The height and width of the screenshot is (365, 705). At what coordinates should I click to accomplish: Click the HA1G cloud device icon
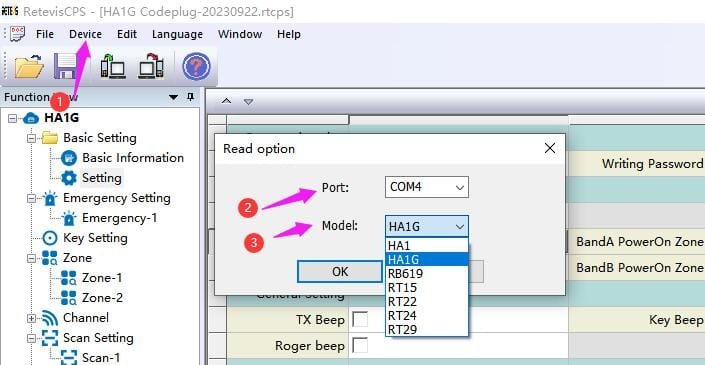pyautogui.click(x=31, y=118)
